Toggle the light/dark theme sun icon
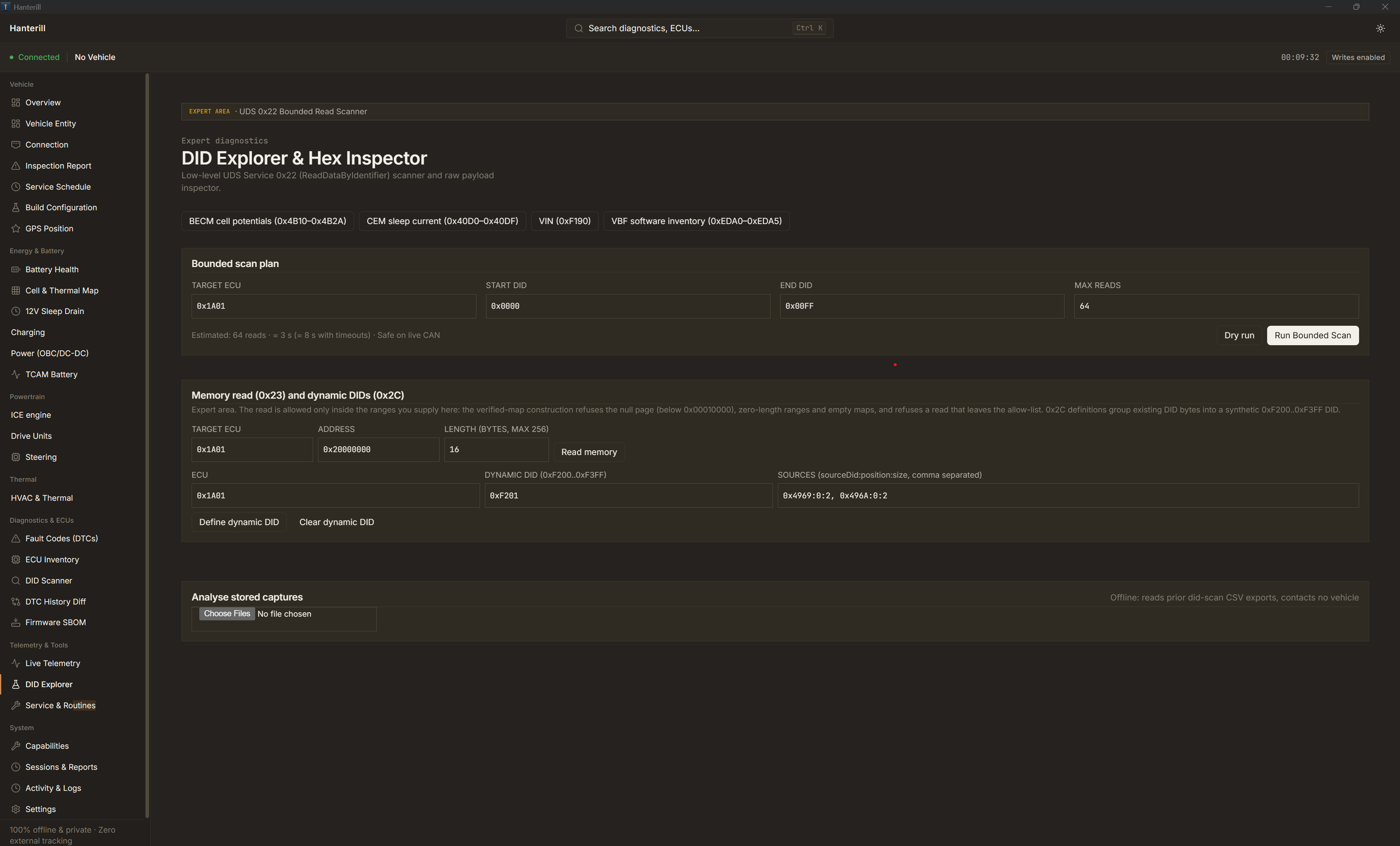The height and width of the screenshot is (846, 1400). tap(1380, 28)
